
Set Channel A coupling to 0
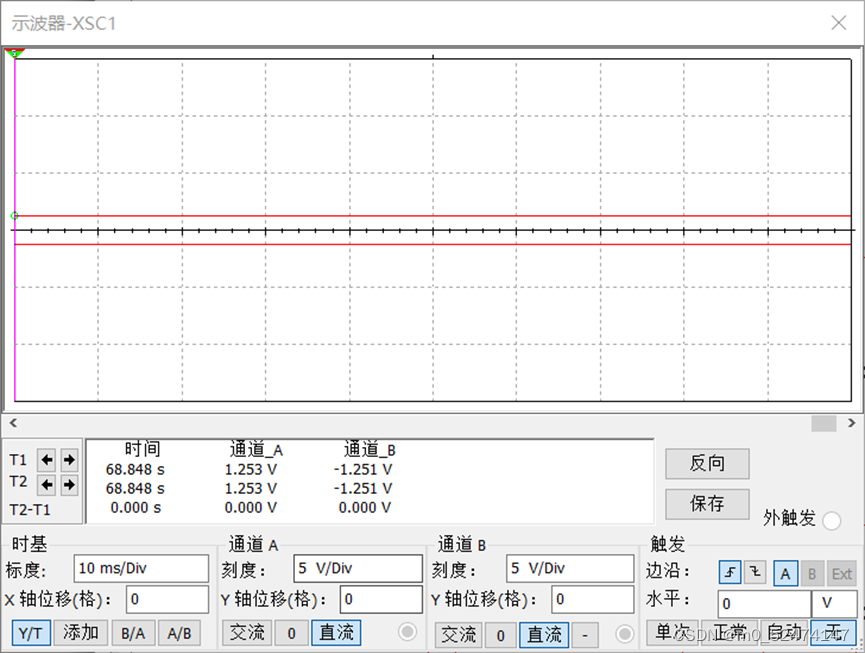291,633
